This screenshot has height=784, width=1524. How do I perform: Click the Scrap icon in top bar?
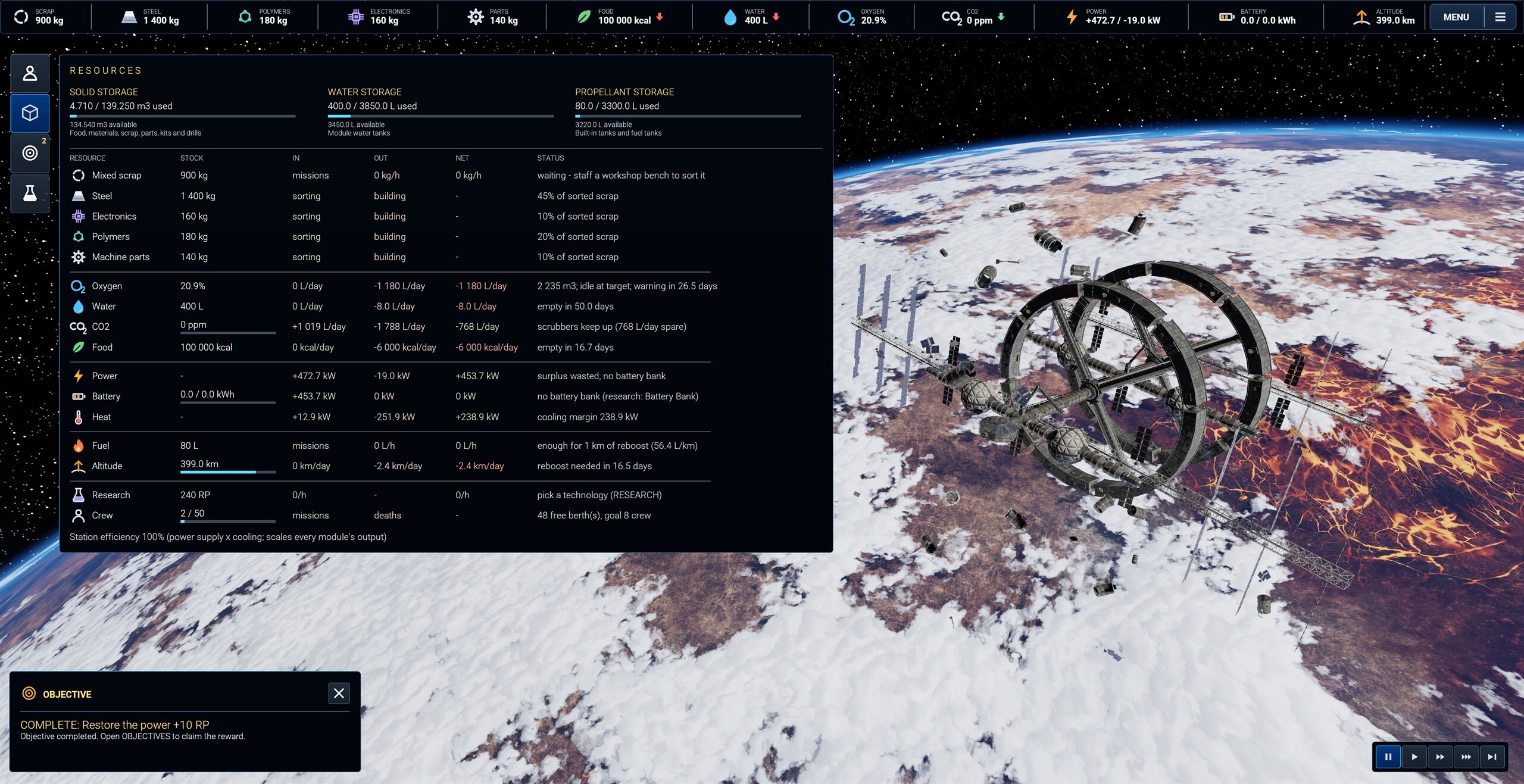[x=21, y=17]
